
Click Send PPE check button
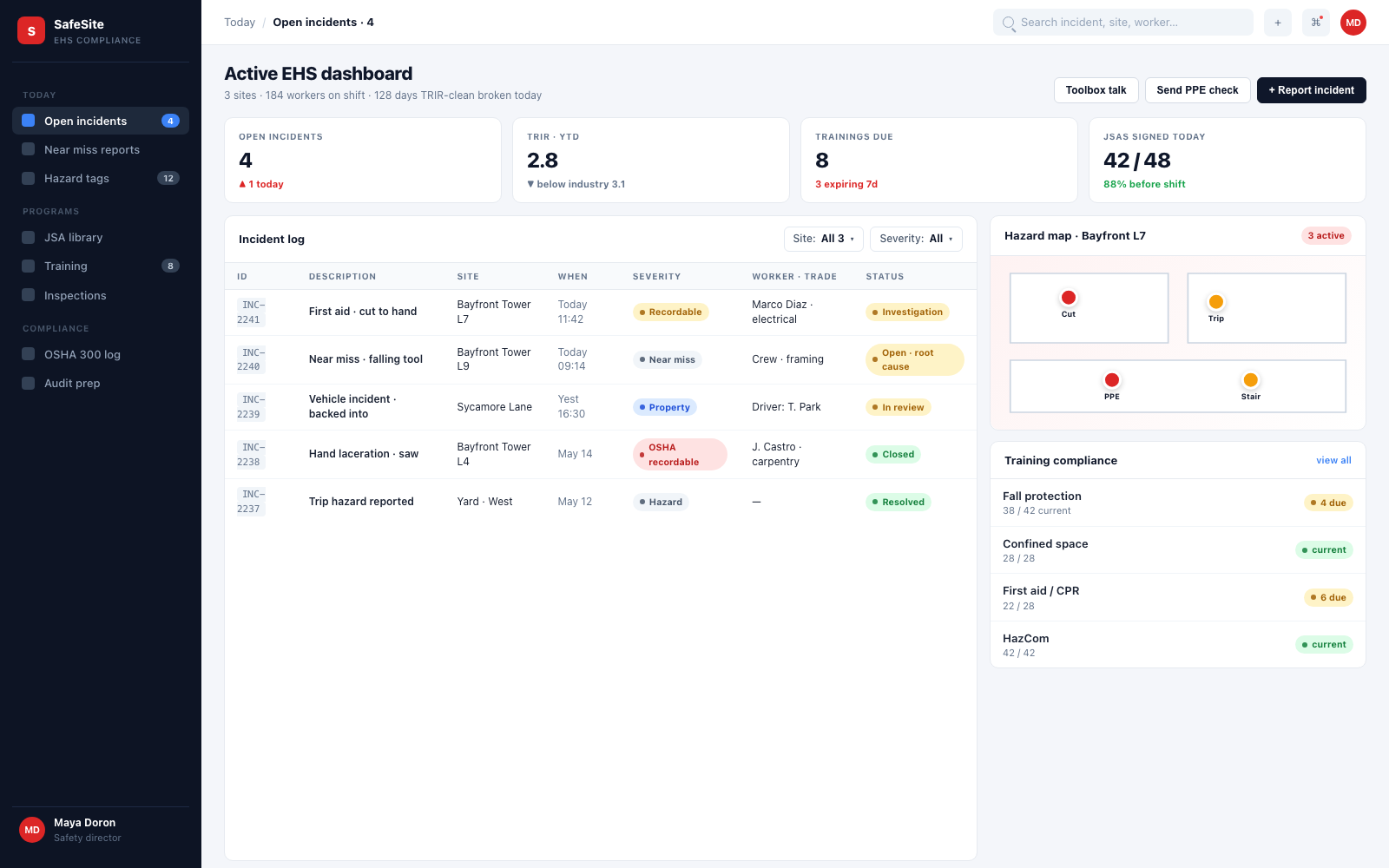pyautogui.click(x=1197, y=90)
